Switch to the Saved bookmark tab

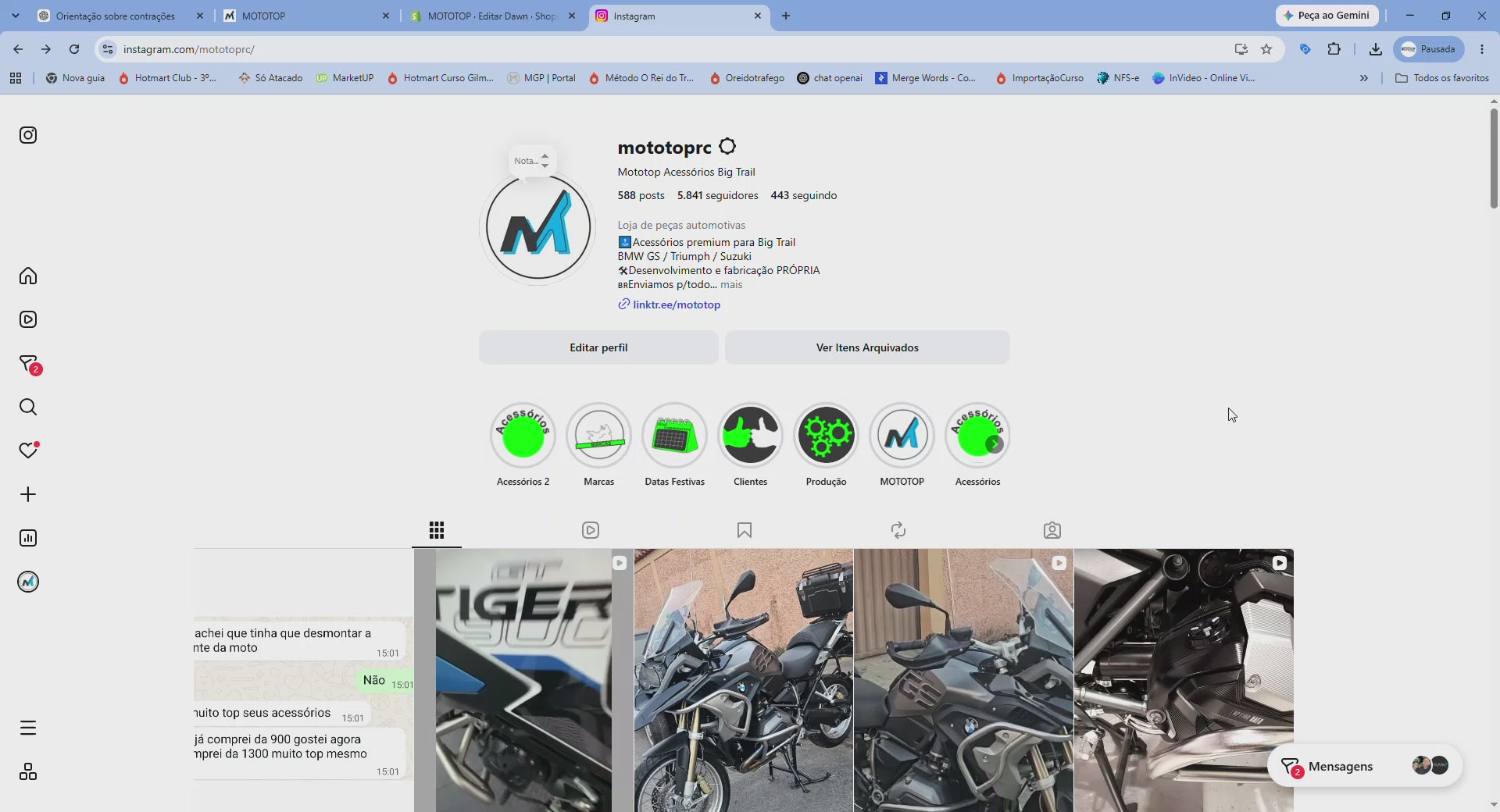[x=745, y=530]
